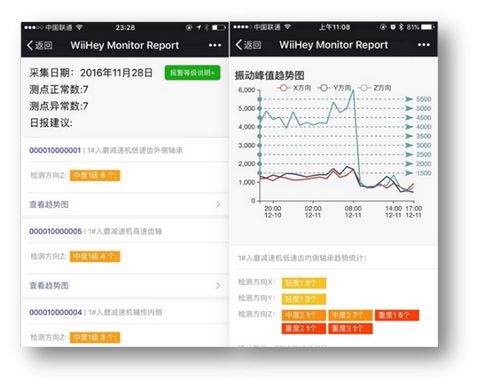The width and height of the screenshot is (480, 389).
Task: Open three-dot more menu on left screen
Action: tap(215, 45)
